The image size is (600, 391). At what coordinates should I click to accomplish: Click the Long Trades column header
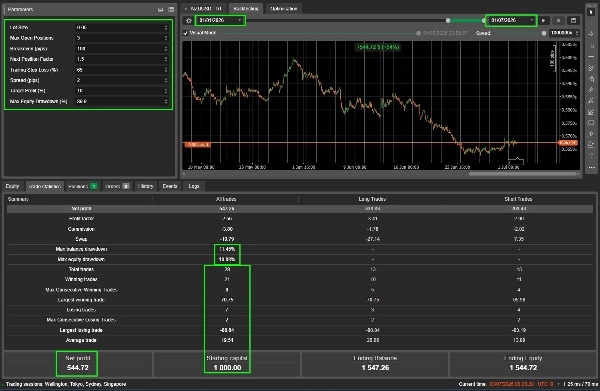(x=372, y=199)
